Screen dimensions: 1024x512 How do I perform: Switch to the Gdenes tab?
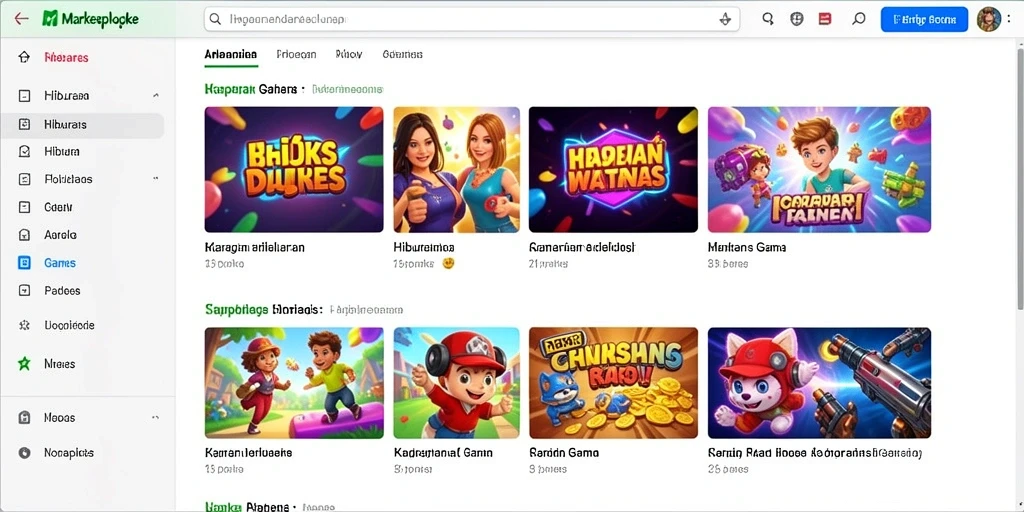[x=402, y=54]
